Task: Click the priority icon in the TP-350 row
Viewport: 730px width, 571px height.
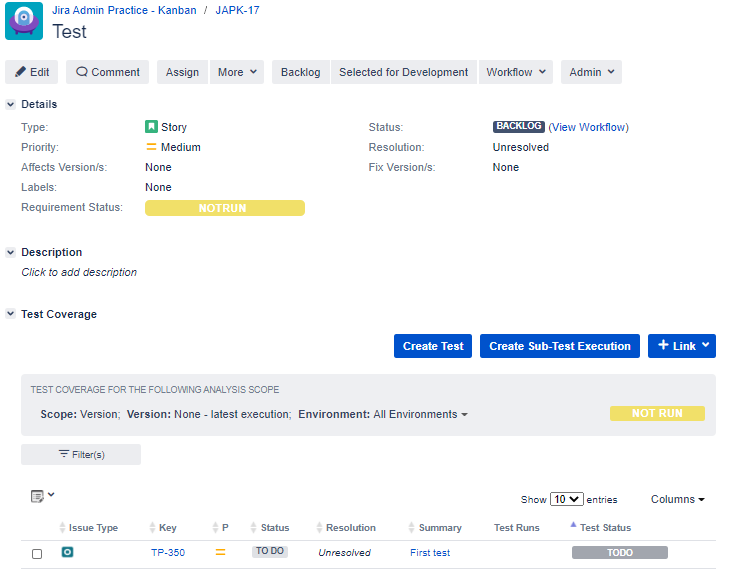Action: (220, 552)
